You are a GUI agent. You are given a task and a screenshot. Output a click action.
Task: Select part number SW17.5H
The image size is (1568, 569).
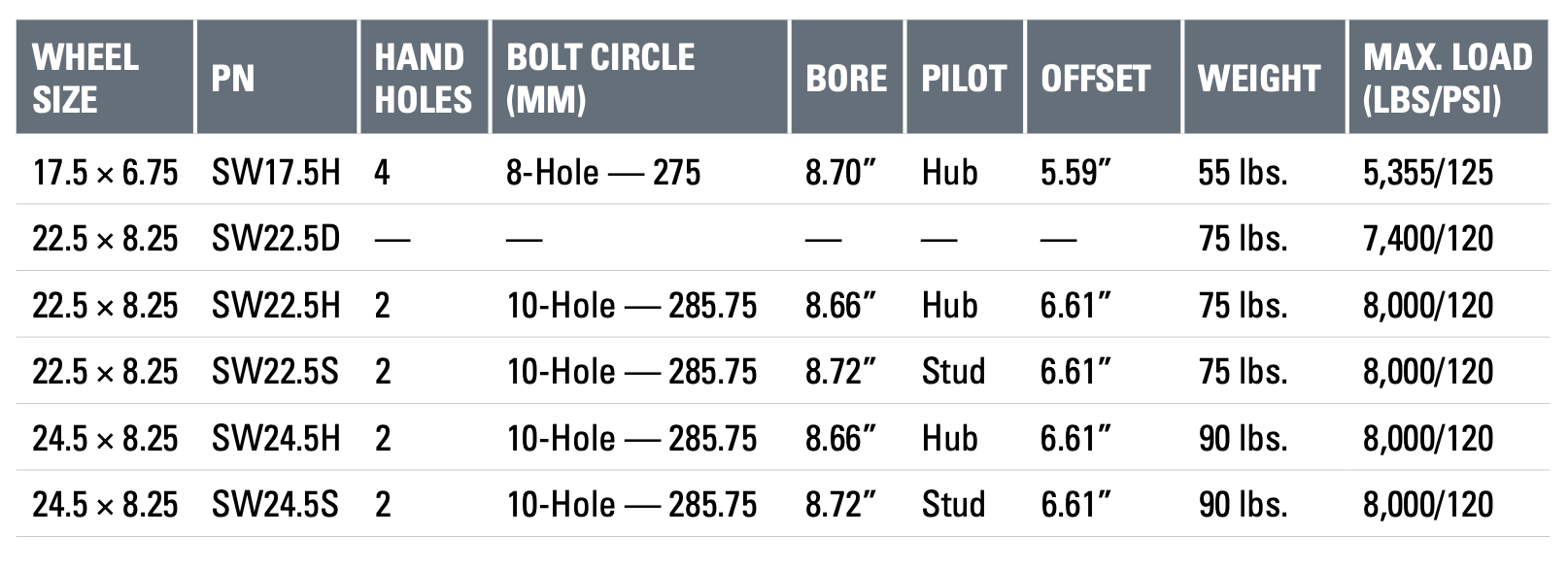[276, 173]
